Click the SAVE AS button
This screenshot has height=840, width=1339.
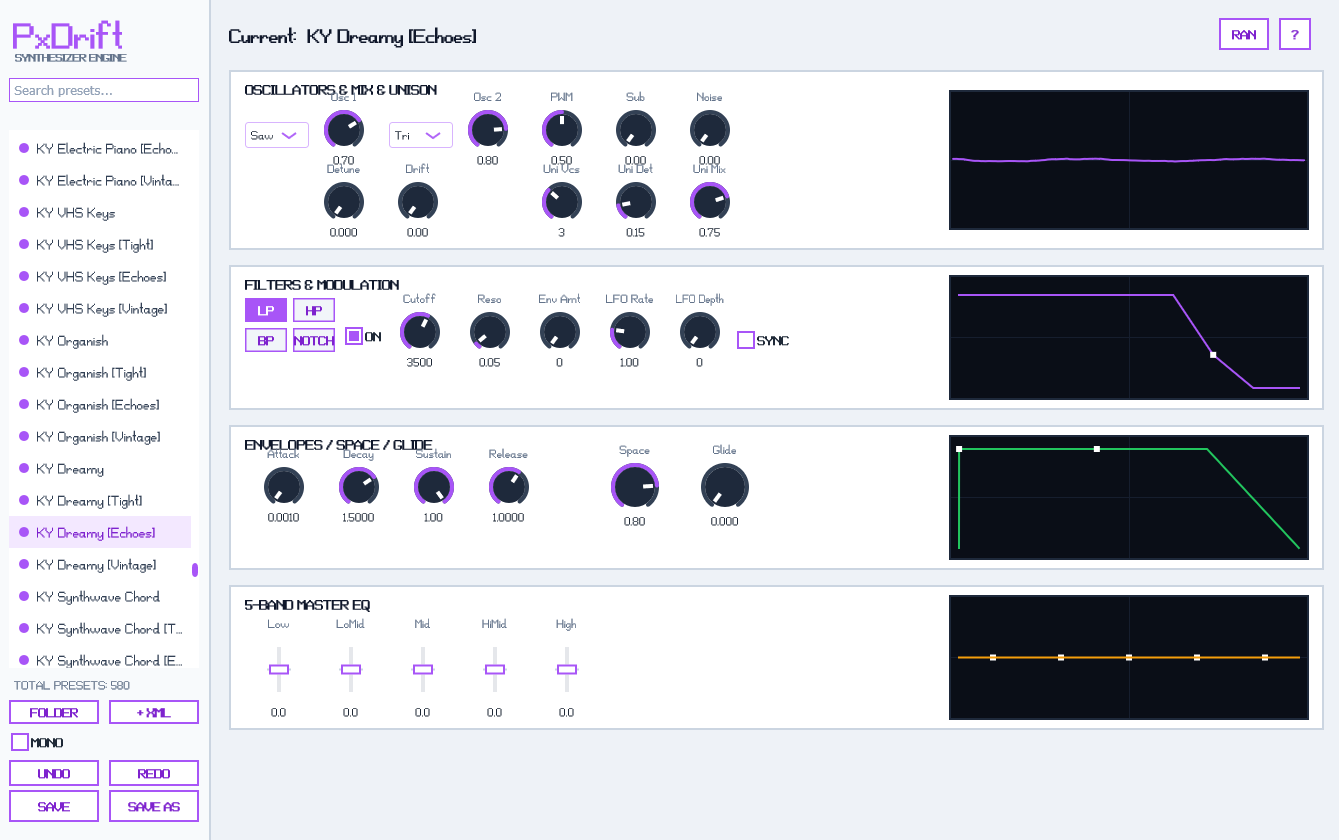pyautogui.click(x=154, y=806)
